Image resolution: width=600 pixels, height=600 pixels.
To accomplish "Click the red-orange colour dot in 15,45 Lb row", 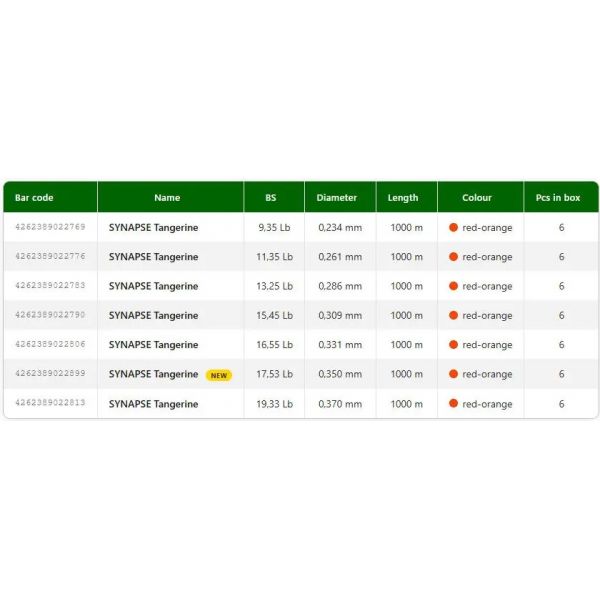I will [x=453, y=315].
